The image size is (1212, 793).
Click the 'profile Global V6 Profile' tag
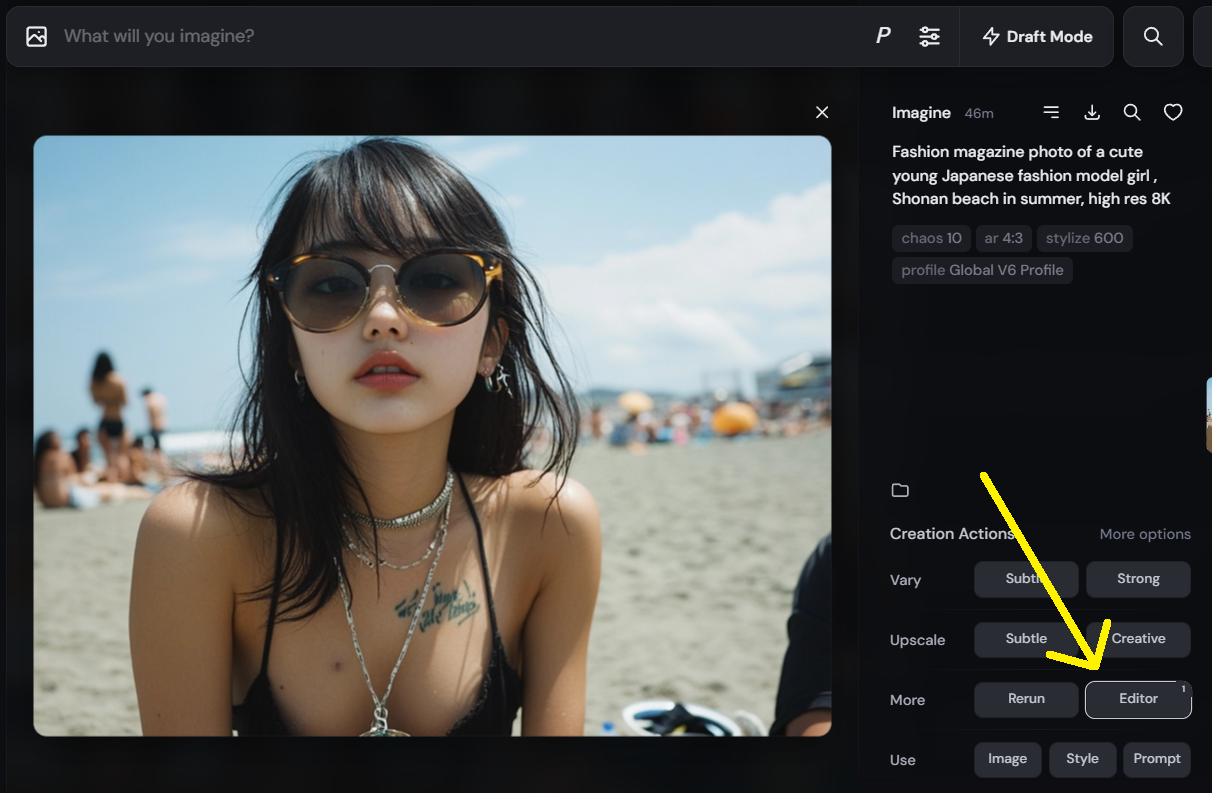[982, 270]
